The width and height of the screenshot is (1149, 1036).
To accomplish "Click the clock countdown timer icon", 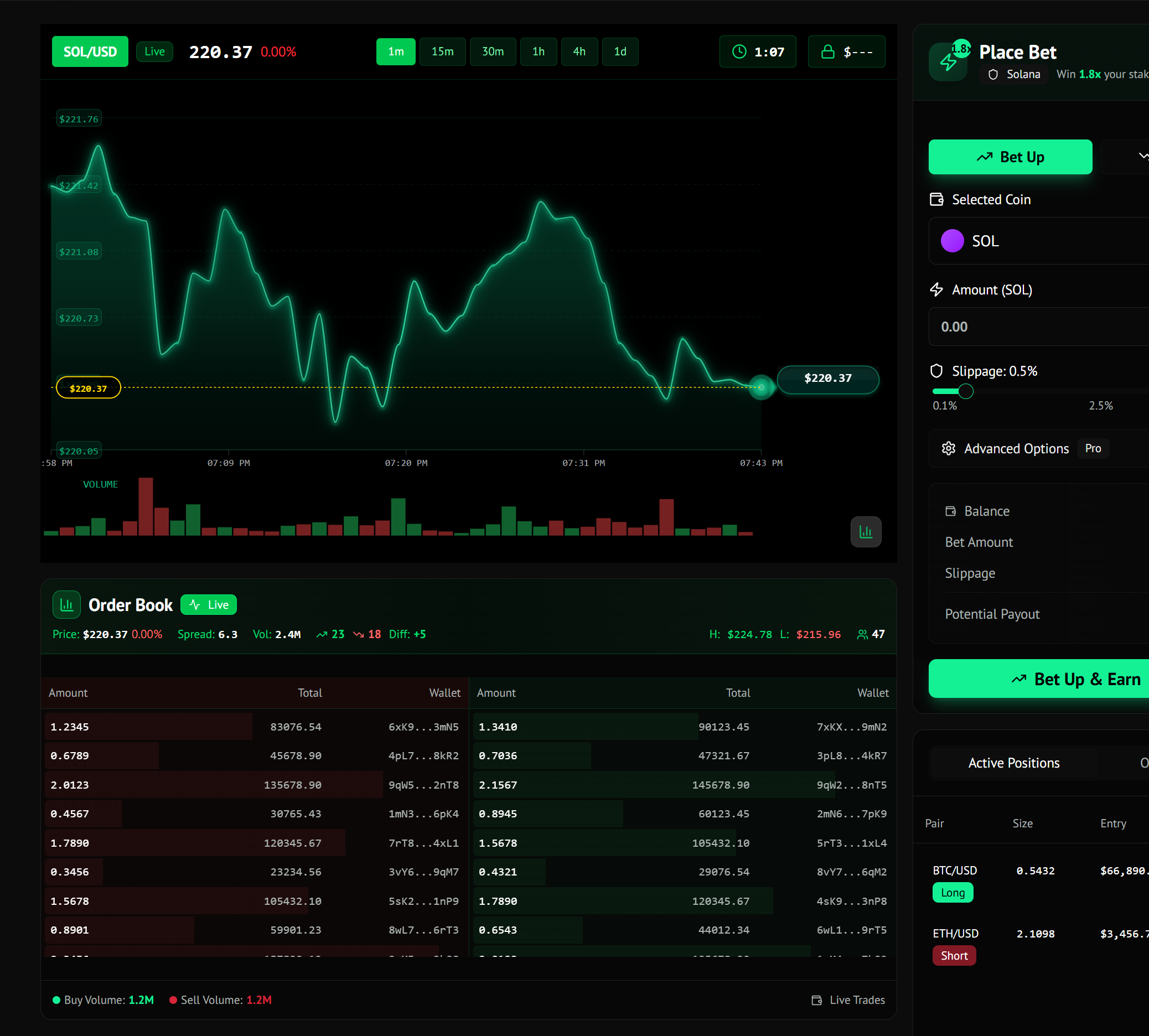I will [x=739, y=52].
